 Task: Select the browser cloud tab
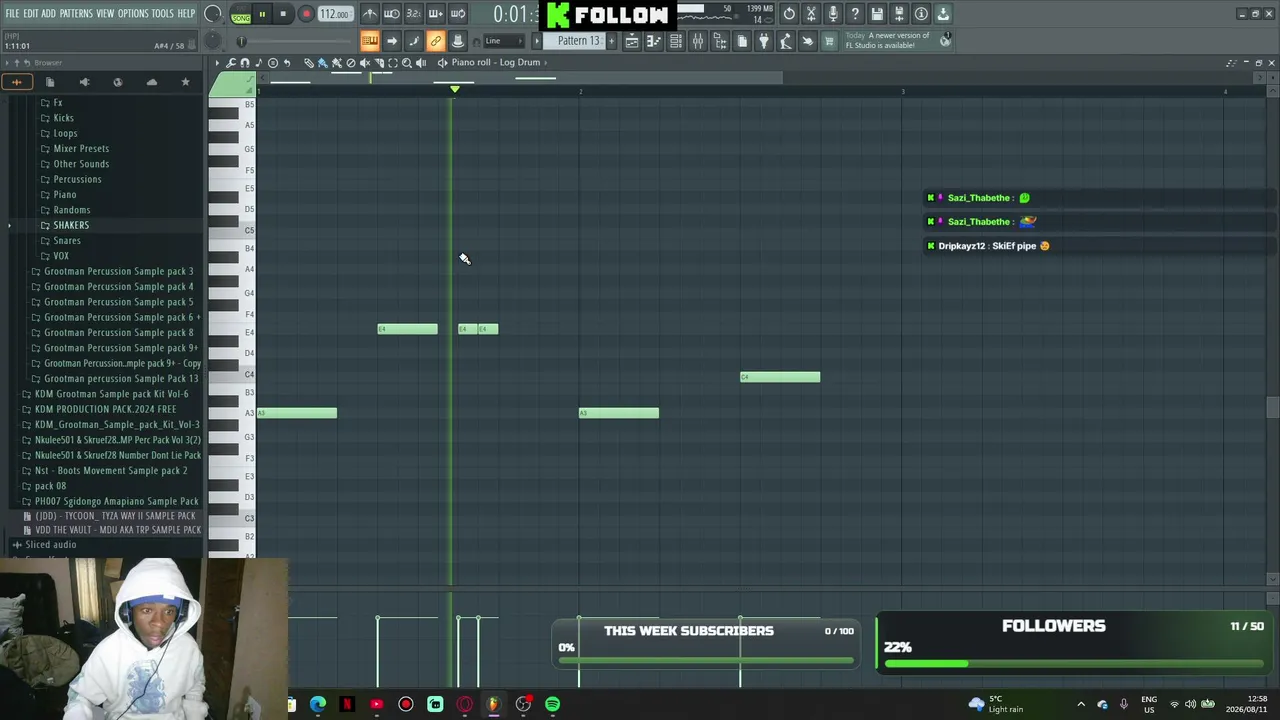pyautogui.click(x=151, y=82)
